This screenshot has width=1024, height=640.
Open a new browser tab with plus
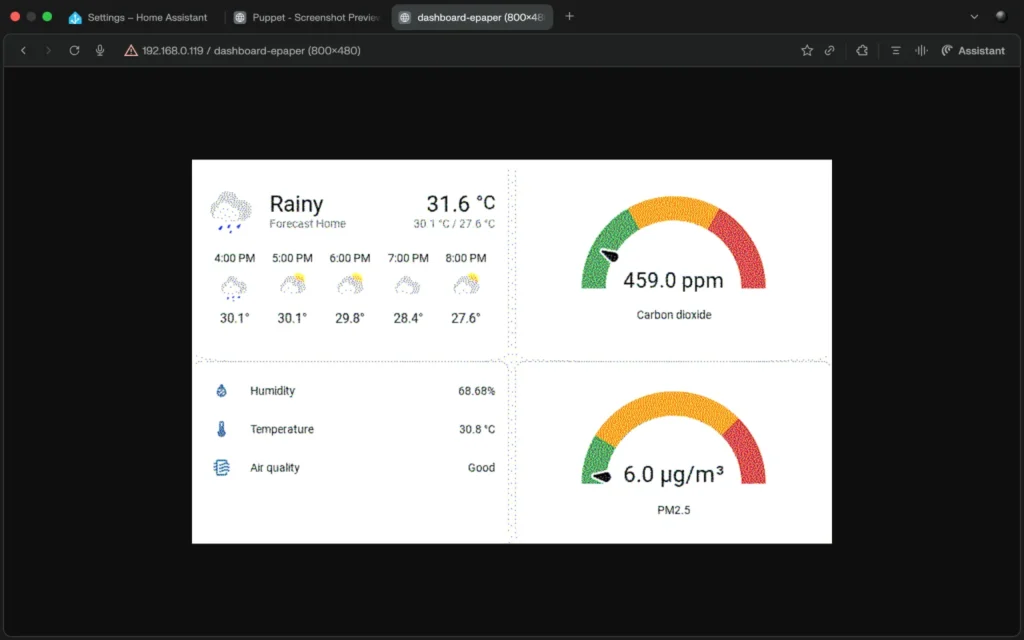coord(569,16)
